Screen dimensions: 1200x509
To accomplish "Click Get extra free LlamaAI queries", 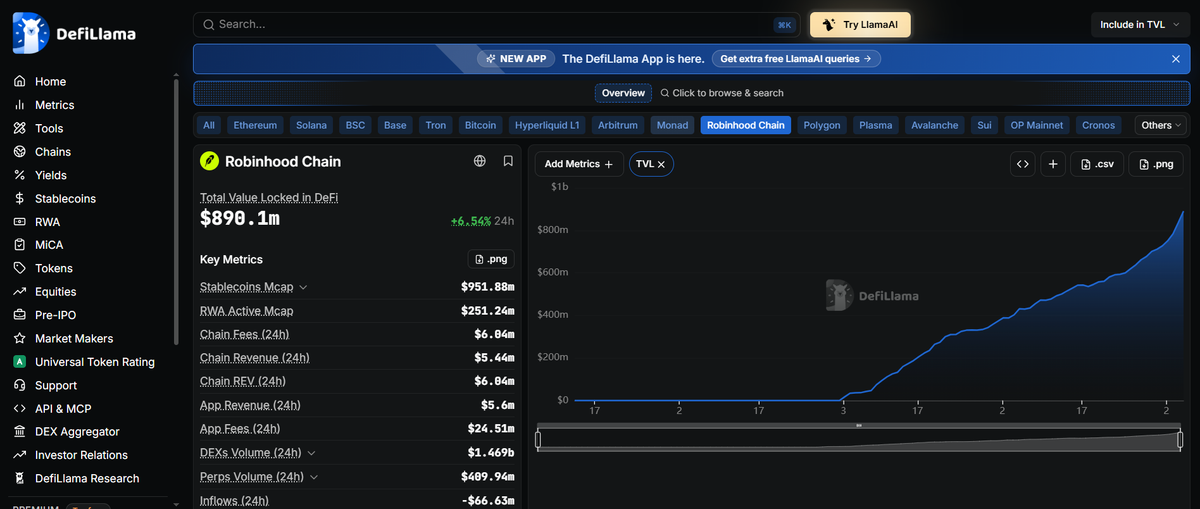I will [x=795, y=59].
